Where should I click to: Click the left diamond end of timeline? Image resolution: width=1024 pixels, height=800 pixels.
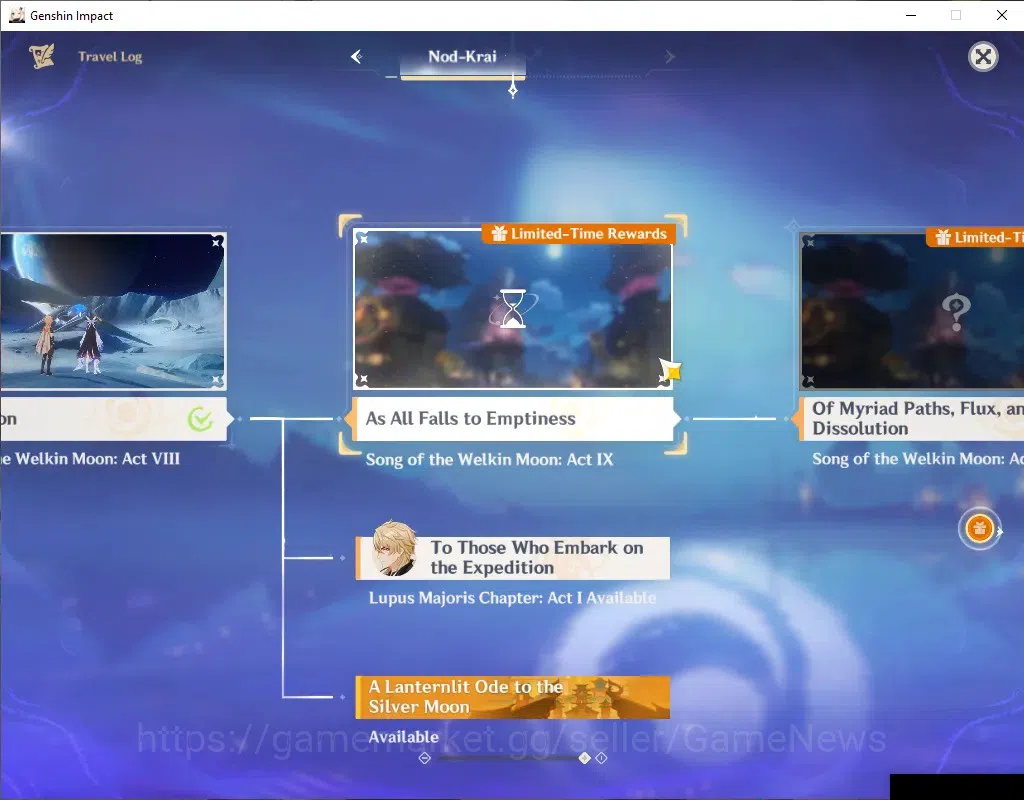pyautogui.click(x=424, y=758)
